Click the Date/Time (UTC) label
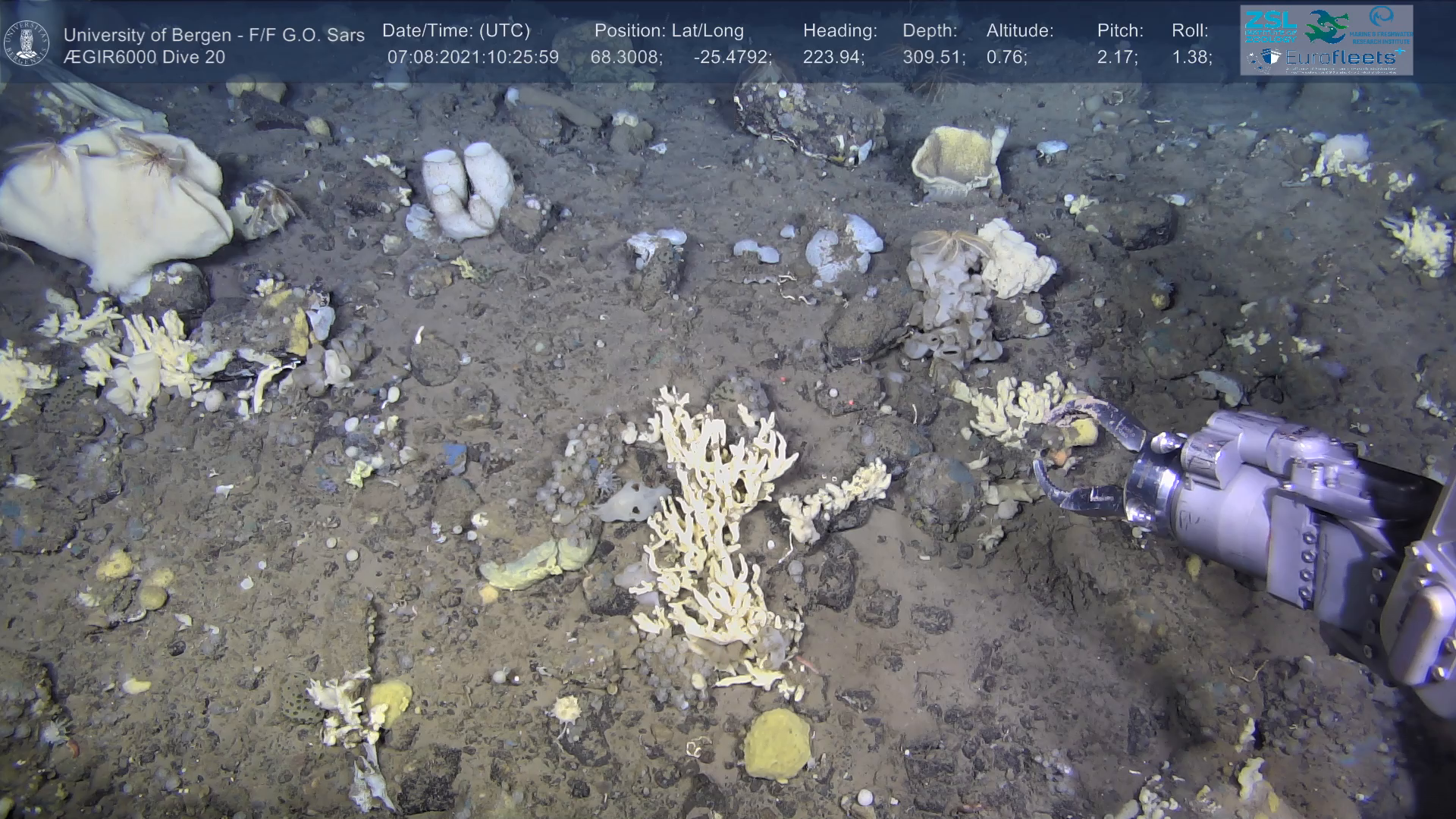The width and height of the screenshot is (1456, 819). (456, 31)
